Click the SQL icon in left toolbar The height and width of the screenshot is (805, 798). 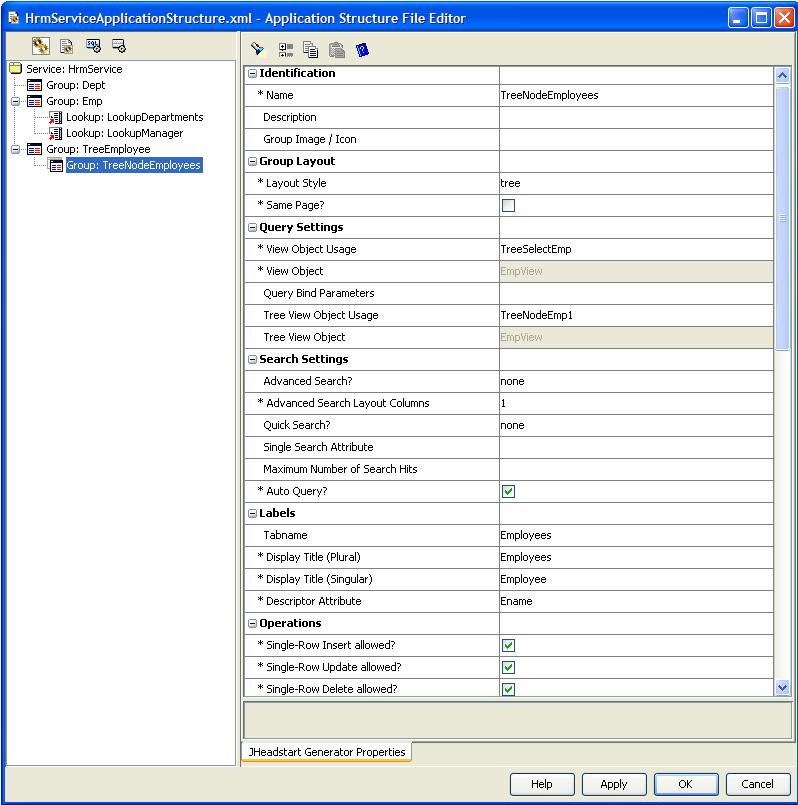(x=93, y=46)
